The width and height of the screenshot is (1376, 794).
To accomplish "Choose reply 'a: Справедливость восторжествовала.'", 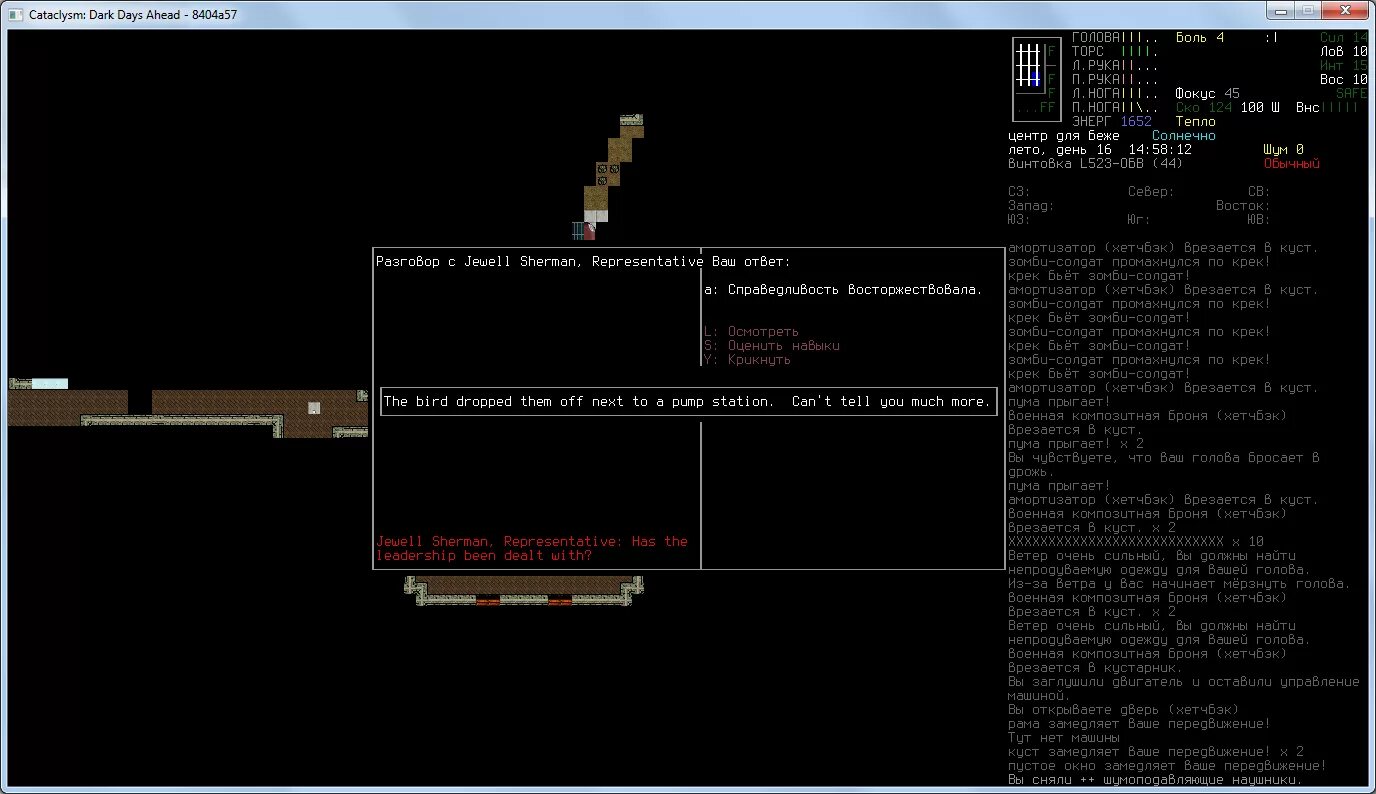I will pos(843,290).
